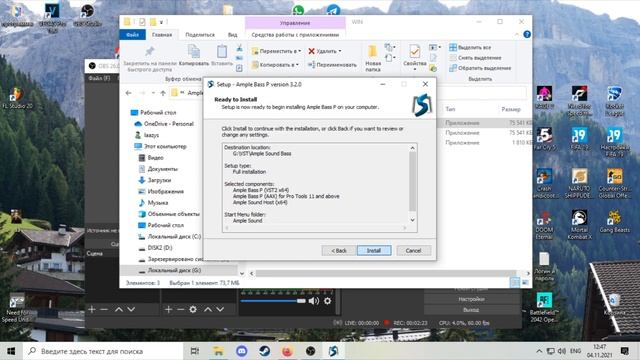Open Документы folder in tree
The width and height of the screenshot is (640, 360).
pos(162,169)
